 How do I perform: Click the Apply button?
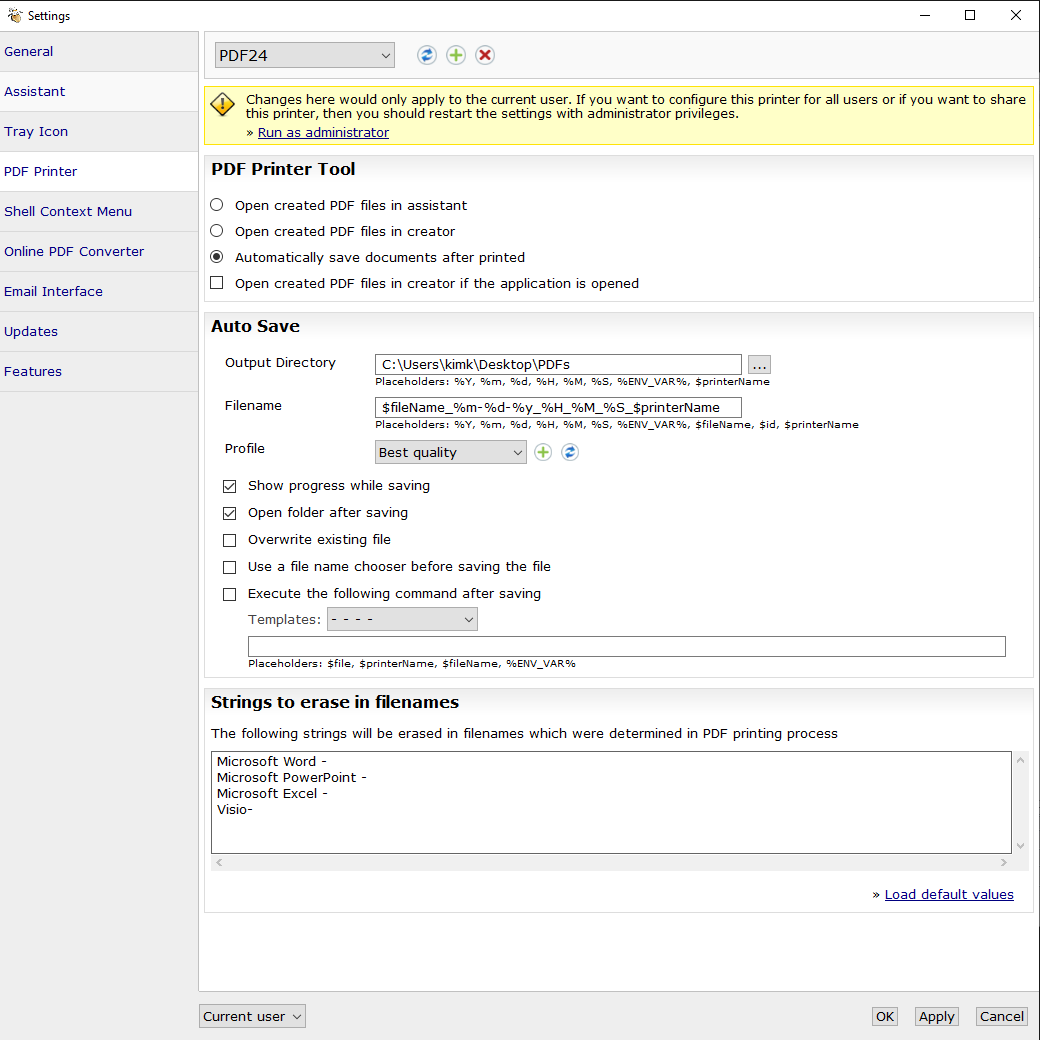(937, 1016)
